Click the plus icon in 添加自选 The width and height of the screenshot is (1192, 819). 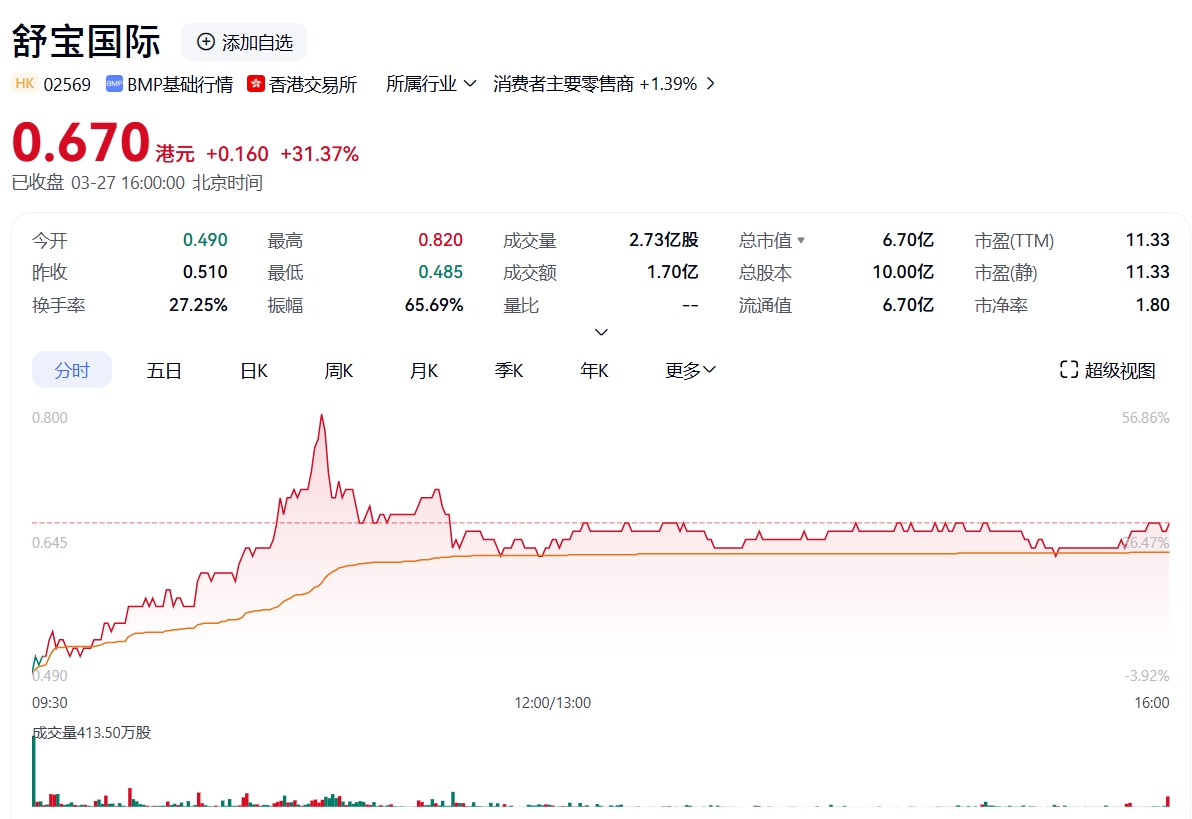[206, 42]
